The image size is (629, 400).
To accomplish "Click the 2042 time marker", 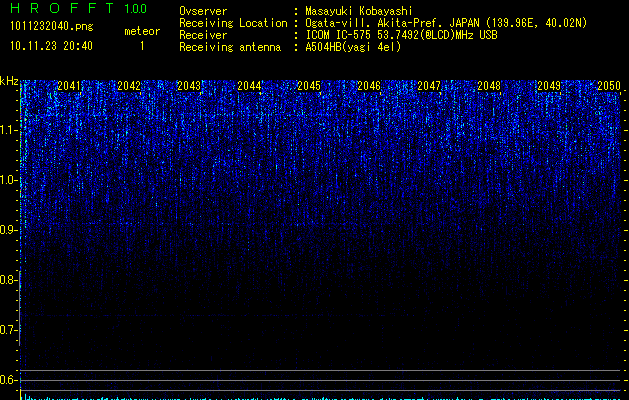I will 129,86.
